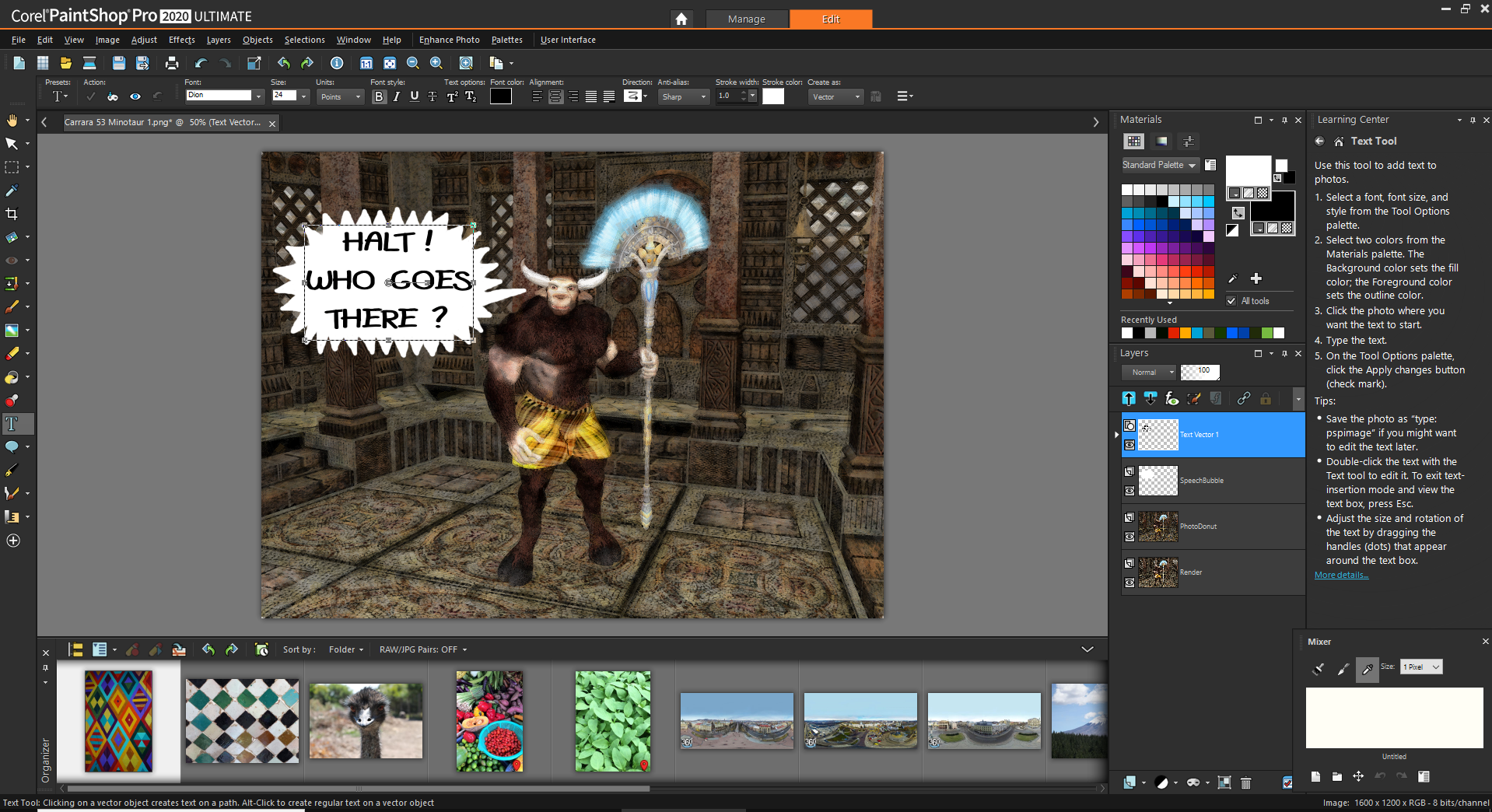
Task: Toggle Strikethrough font style
Action: (433, 96)
